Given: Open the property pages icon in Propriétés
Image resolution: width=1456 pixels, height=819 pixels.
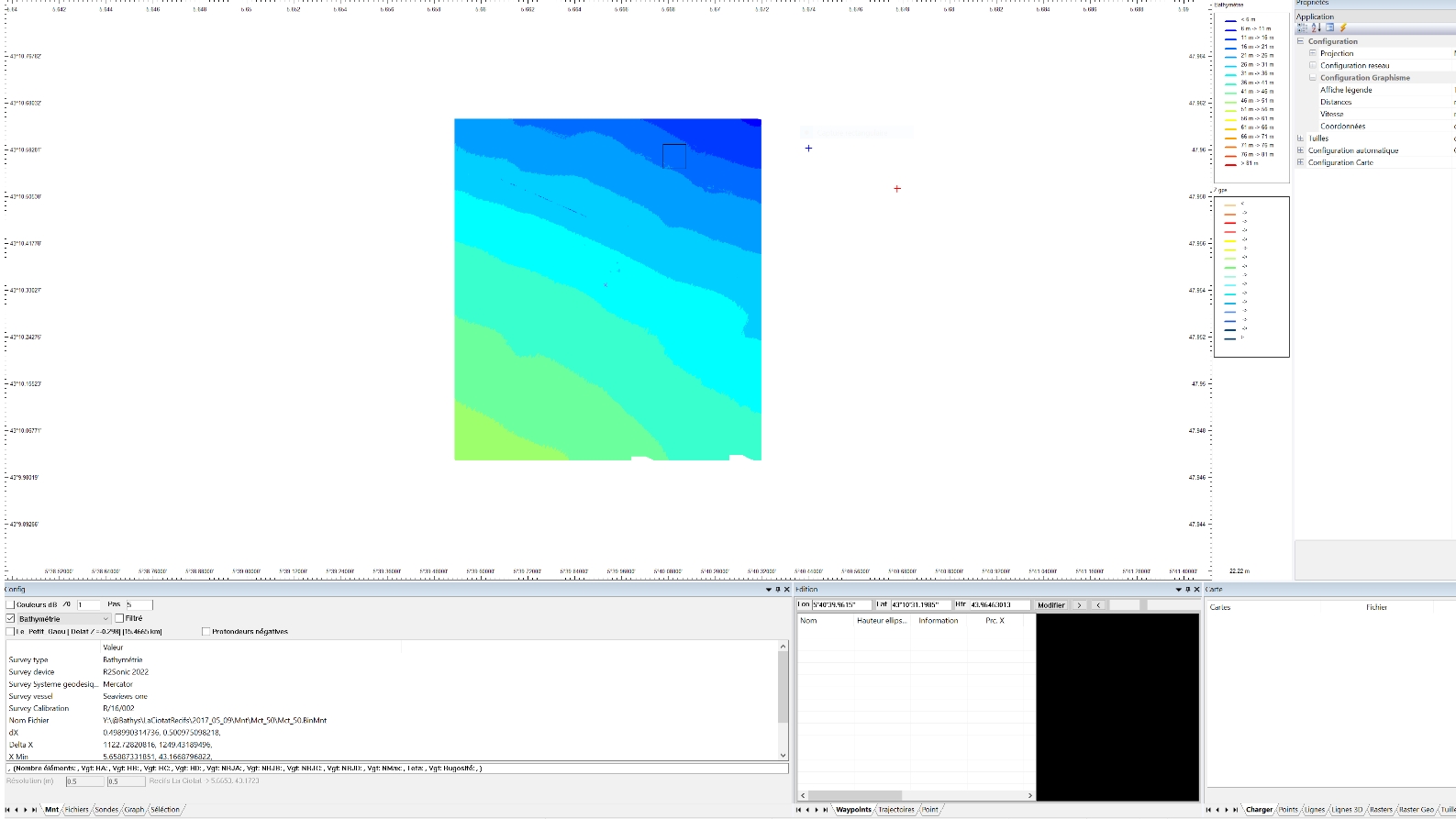Looking at the screenshot, I should tap(1329, 28).
